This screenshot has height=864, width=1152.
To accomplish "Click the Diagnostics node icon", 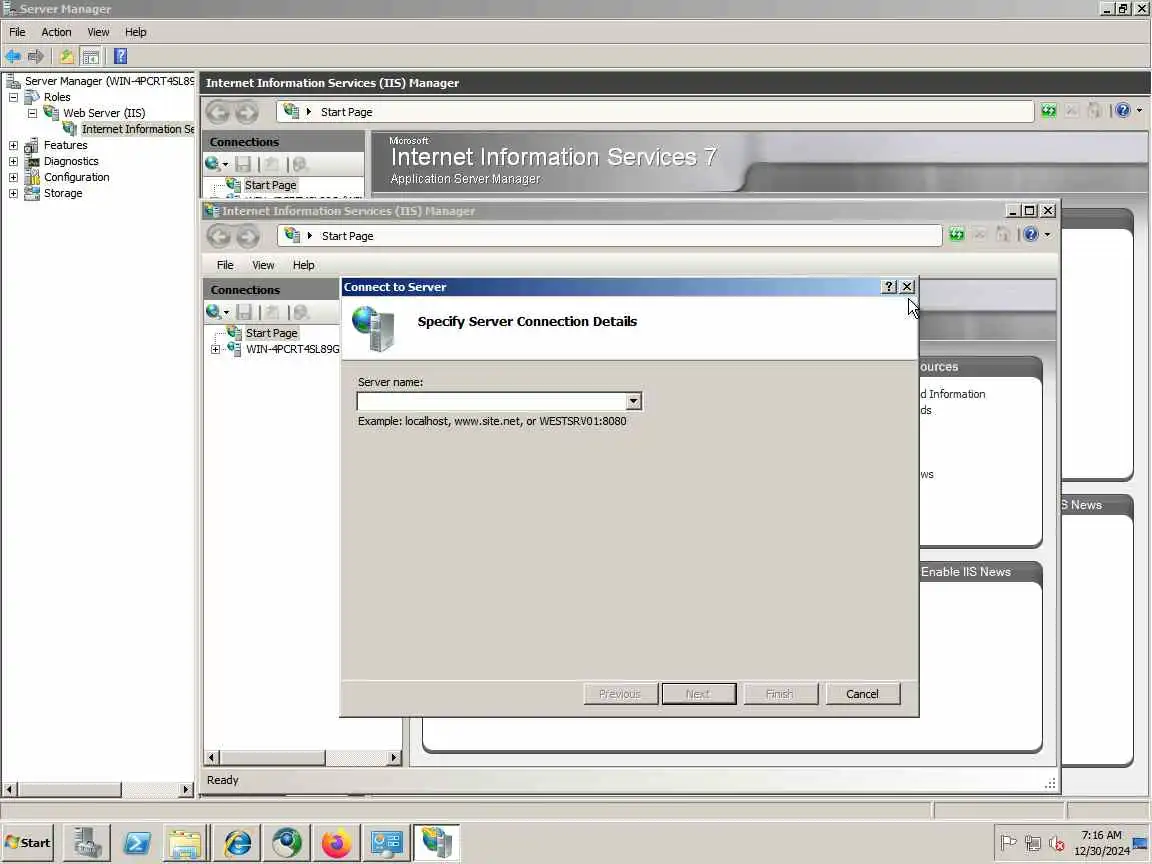I will (x=32, y=162).
